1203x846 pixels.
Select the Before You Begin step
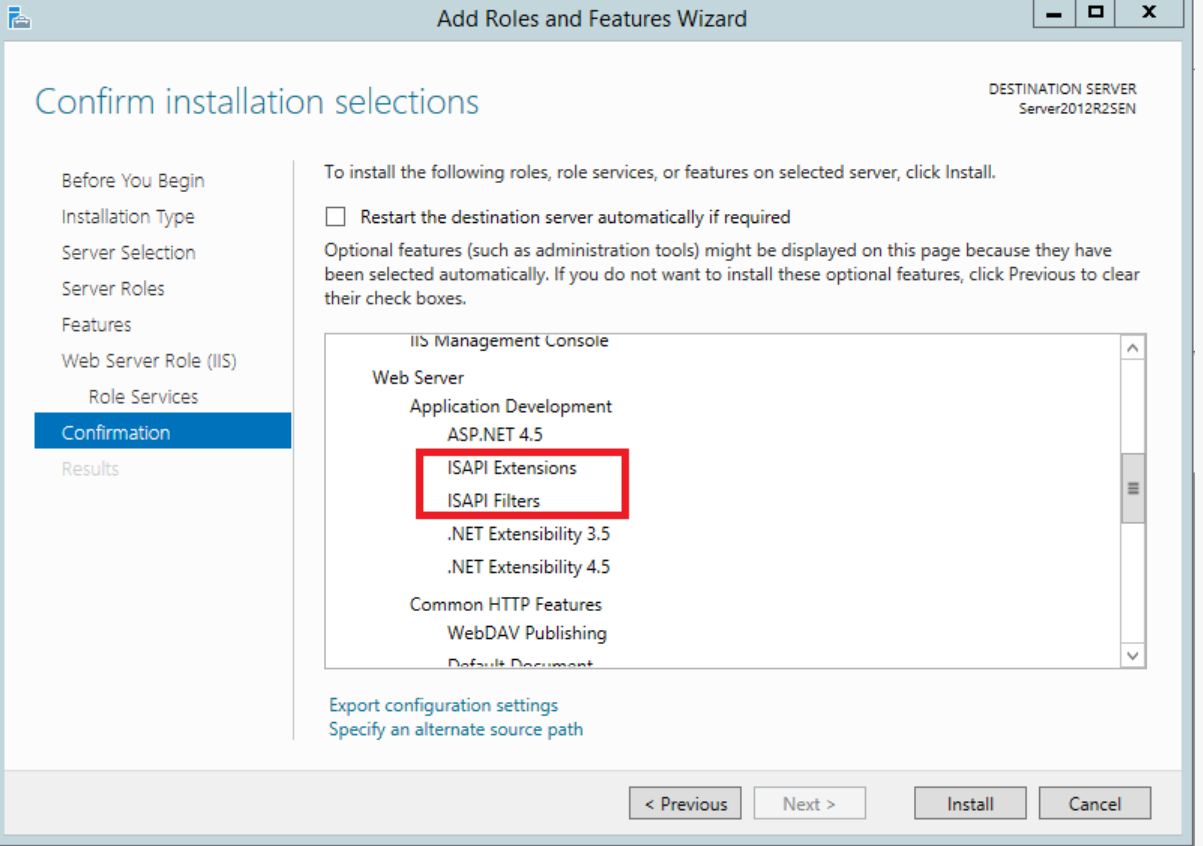tap(132, 180)
